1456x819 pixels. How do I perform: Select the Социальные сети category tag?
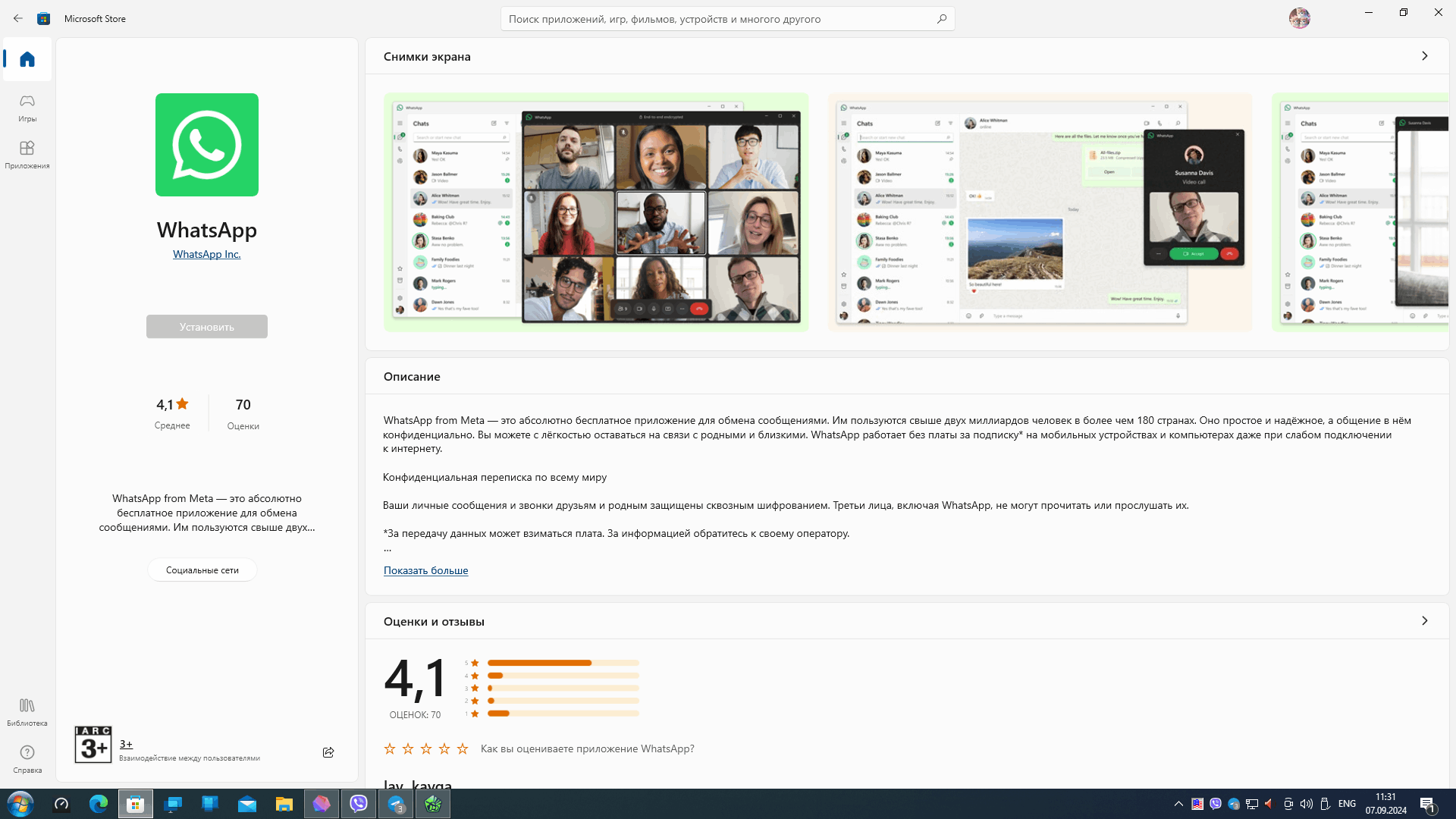pos(202,570)
